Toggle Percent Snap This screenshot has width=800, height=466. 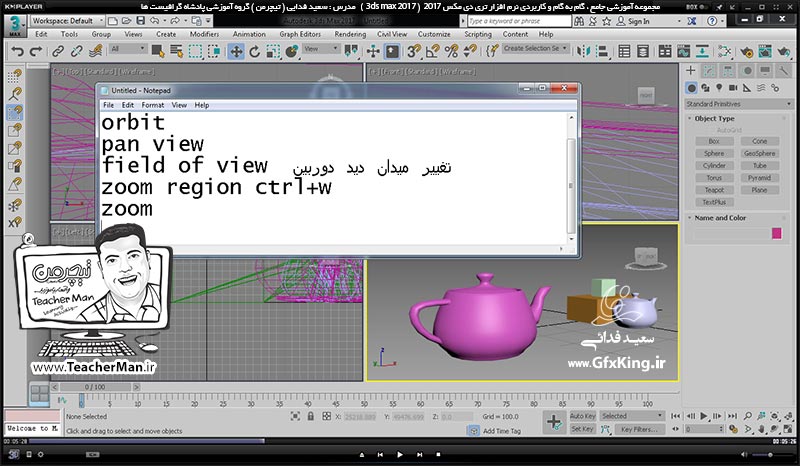coord(452,52)
